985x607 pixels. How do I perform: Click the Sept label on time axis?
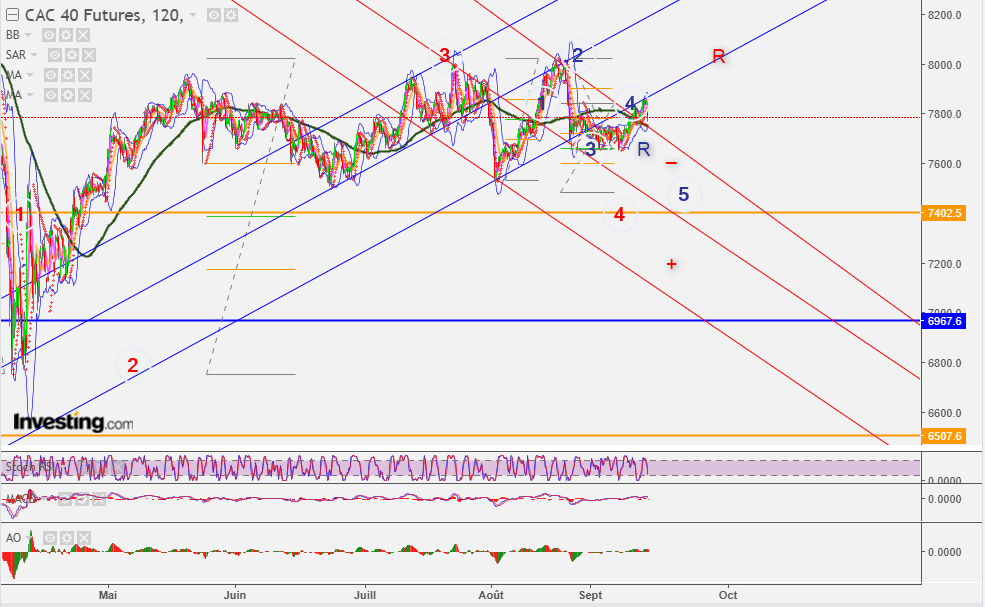(x=590, y=594)
